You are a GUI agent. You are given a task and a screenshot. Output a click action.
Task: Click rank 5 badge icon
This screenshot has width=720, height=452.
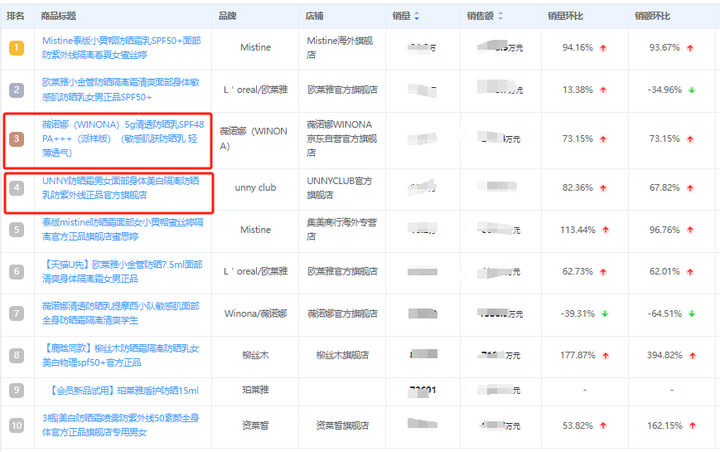point(17,230)
